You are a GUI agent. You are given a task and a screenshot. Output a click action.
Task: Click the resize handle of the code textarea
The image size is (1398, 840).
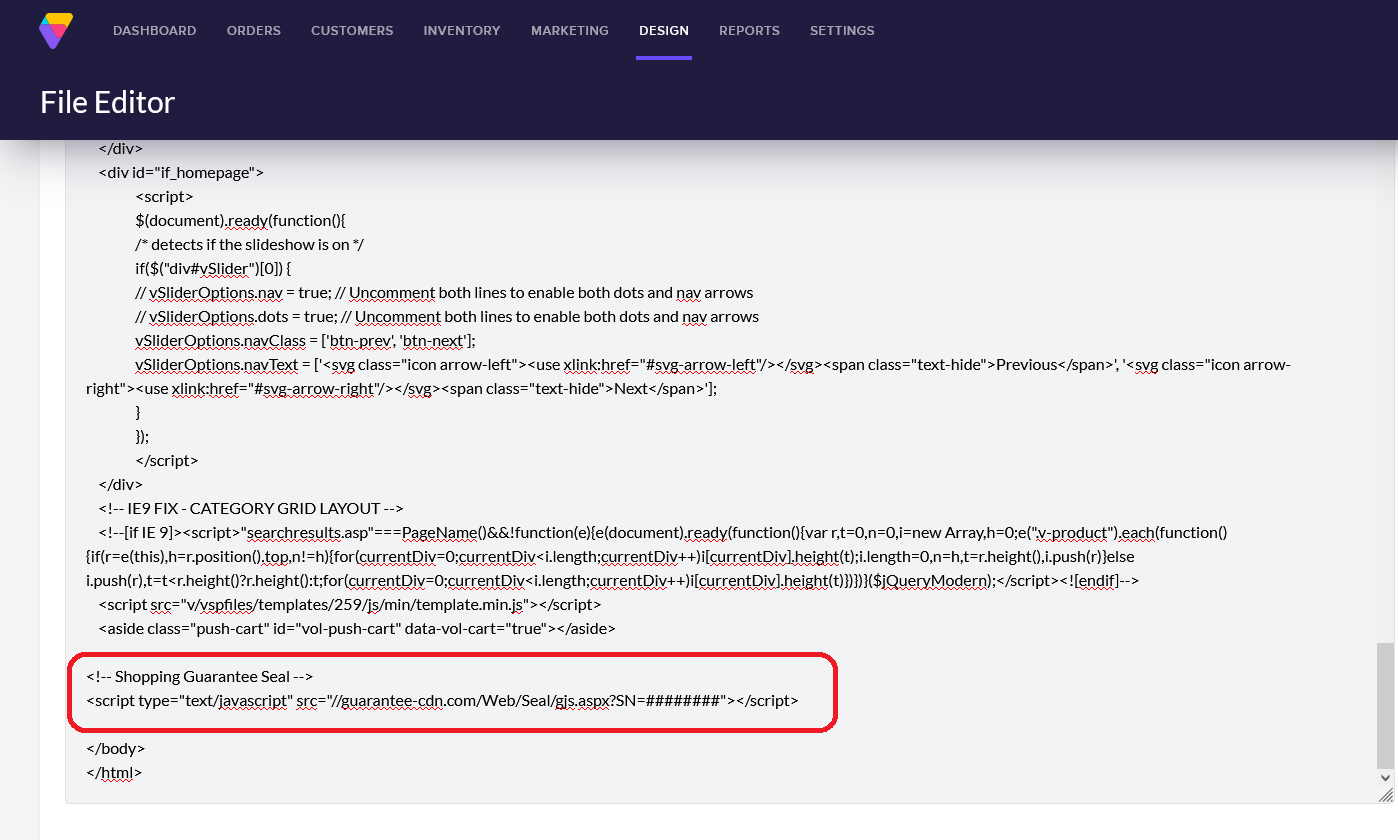click(x=1385, y=794)
